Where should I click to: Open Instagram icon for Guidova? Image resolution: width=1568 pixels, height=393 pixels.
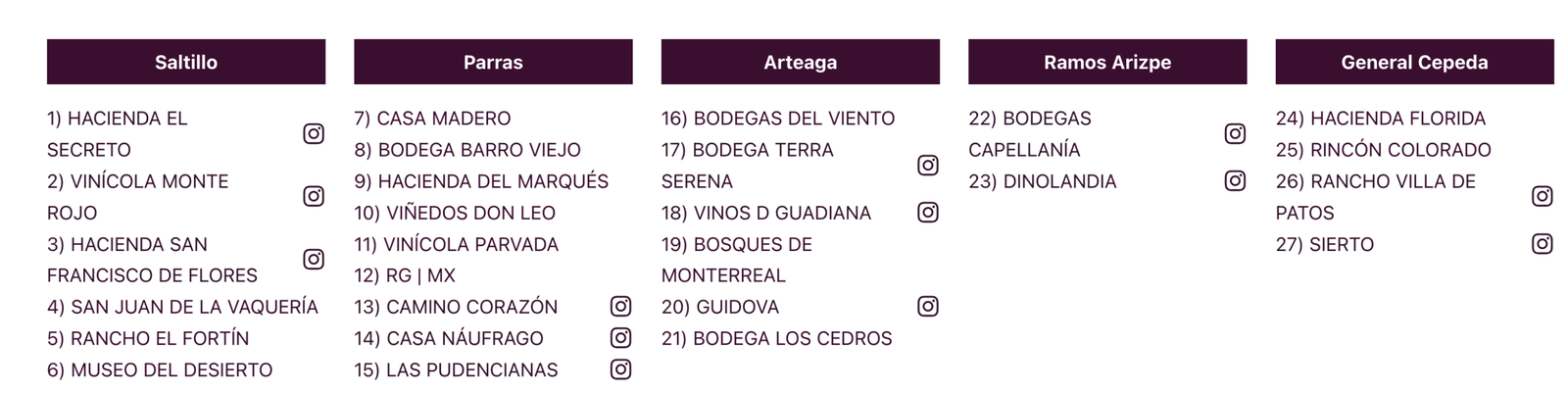tap(928, 306)
